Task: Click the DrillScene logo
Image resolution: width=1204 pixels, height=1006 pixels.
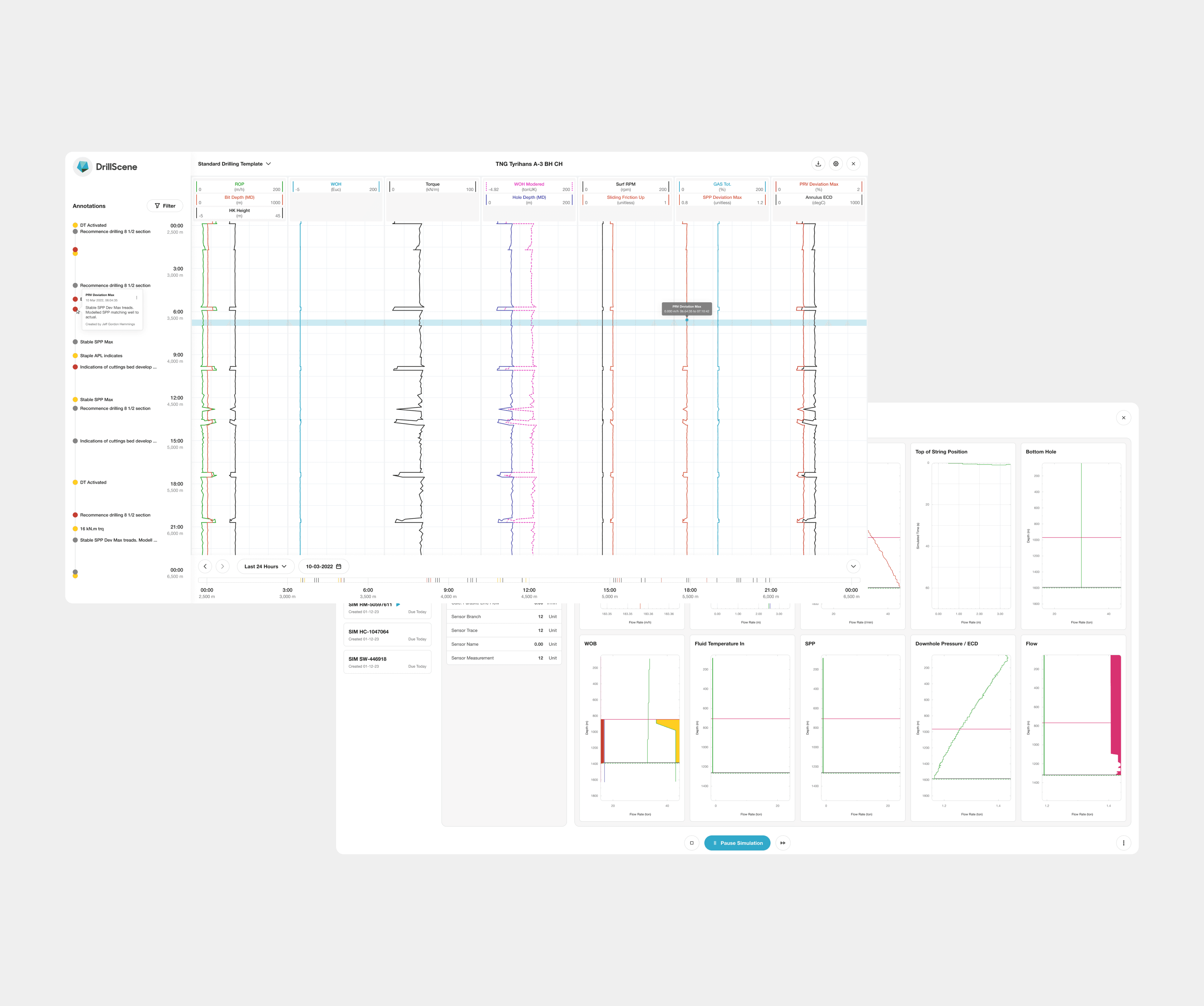Action: point(105,167)
